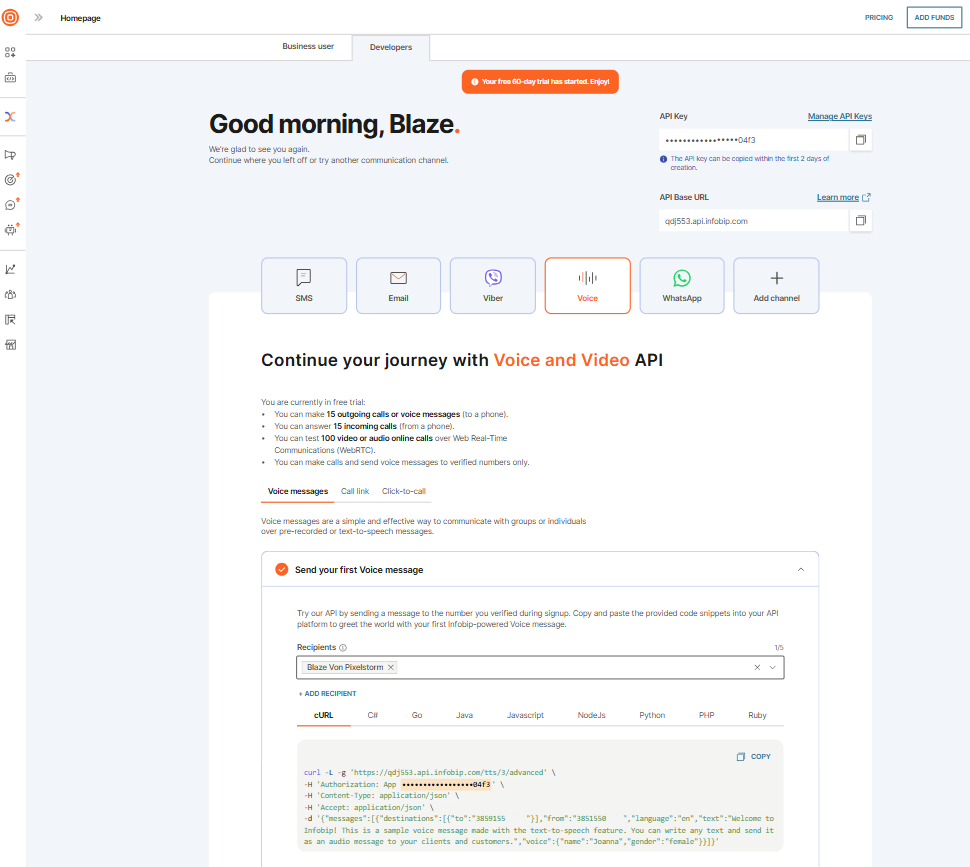Image resolution: width=970 pixels, height=867 pixels.
Task: Show the Go code snippet tab
Action: [x=417, y=715]
